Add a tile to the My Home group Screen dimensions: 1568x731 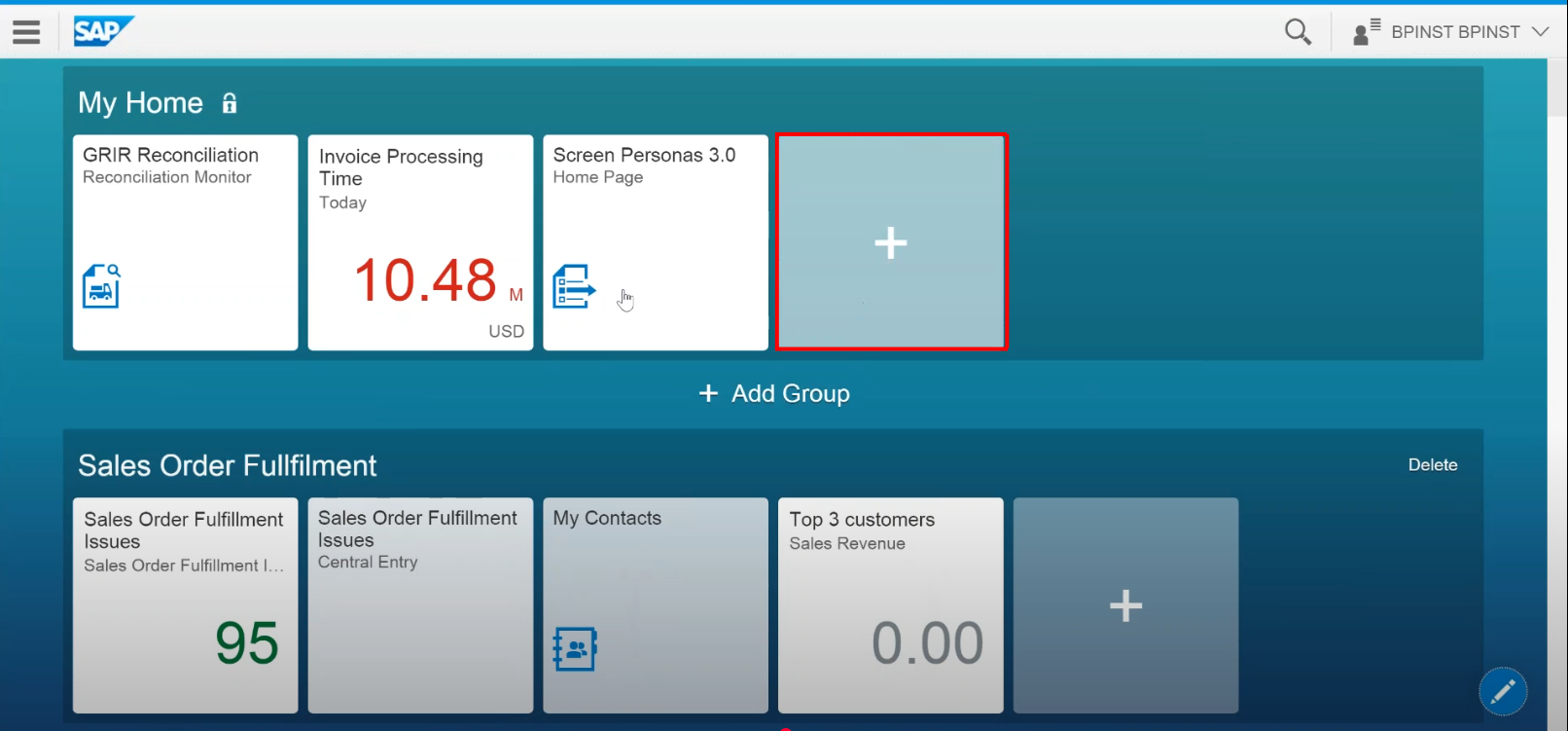pyautogui.click(x=891, y=242)
